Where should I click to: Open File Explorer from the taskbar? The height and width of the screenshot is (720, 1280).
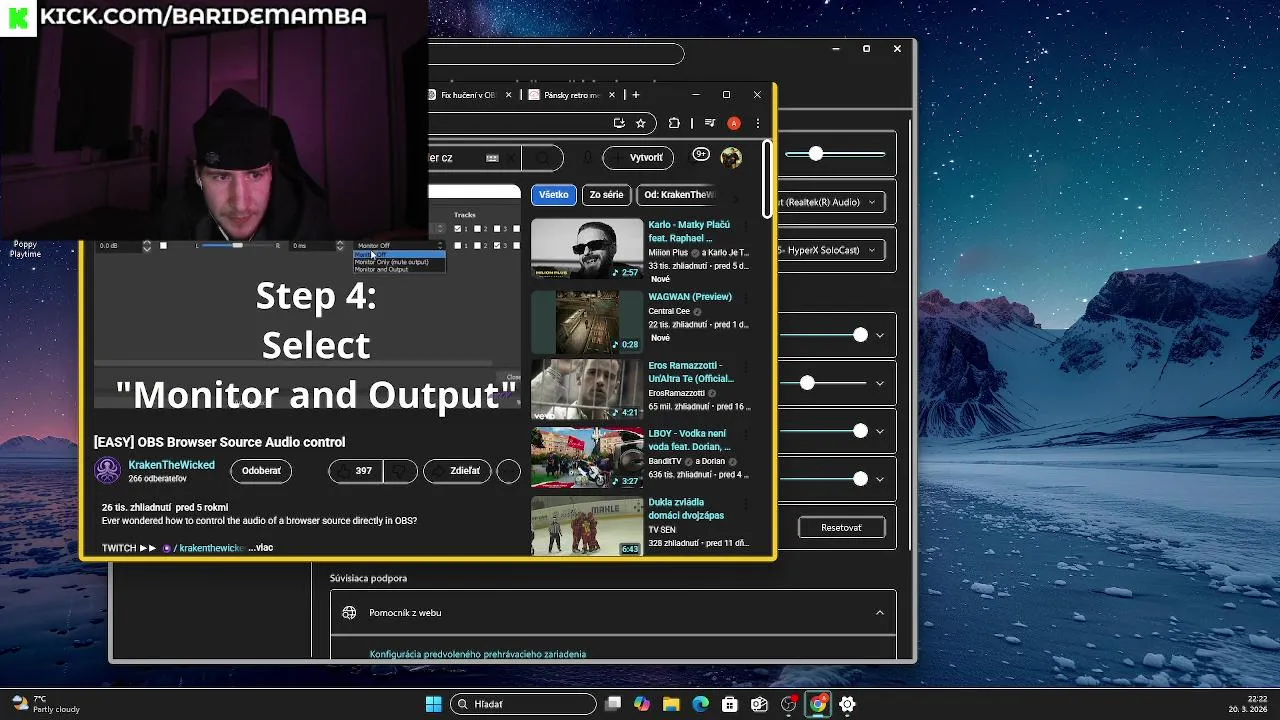pyautogui.click(x=671, y=704)
